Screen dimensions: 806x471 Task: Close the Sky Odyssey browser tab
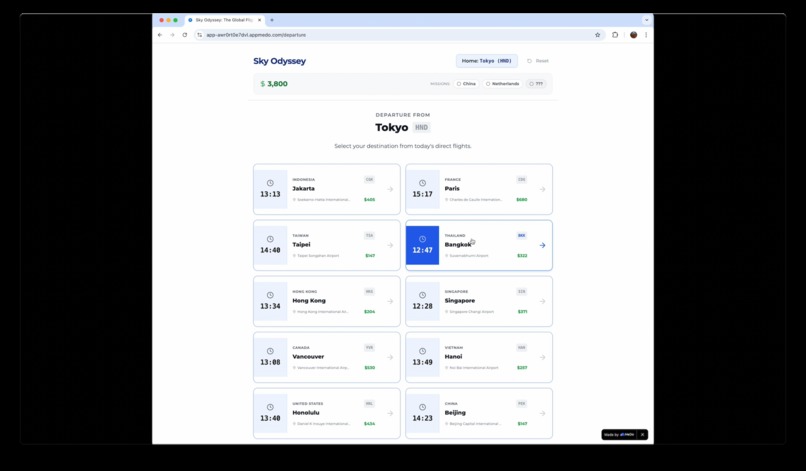(260, 20)
